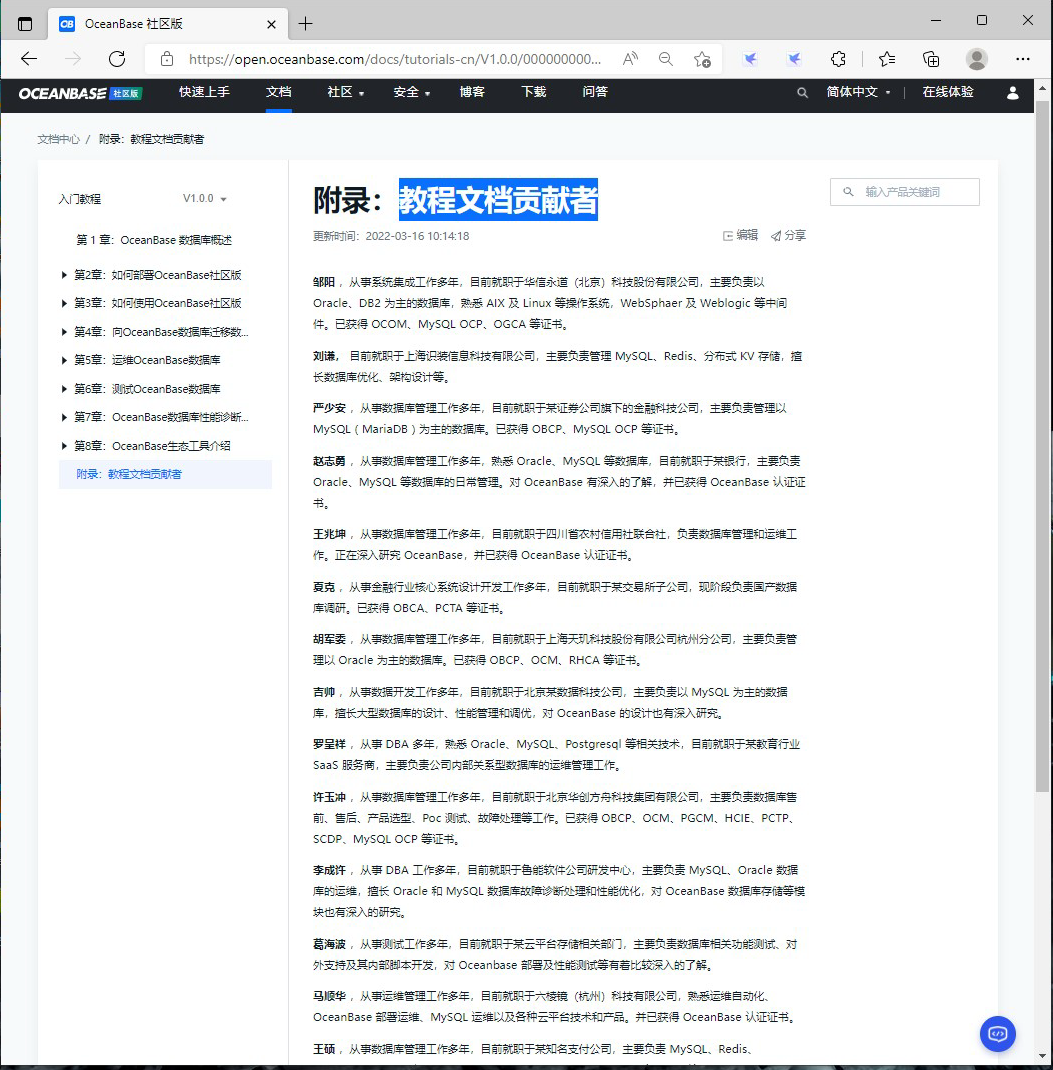Click the highlighted heading 教程文档贡献者

click(x=498, y=200)
